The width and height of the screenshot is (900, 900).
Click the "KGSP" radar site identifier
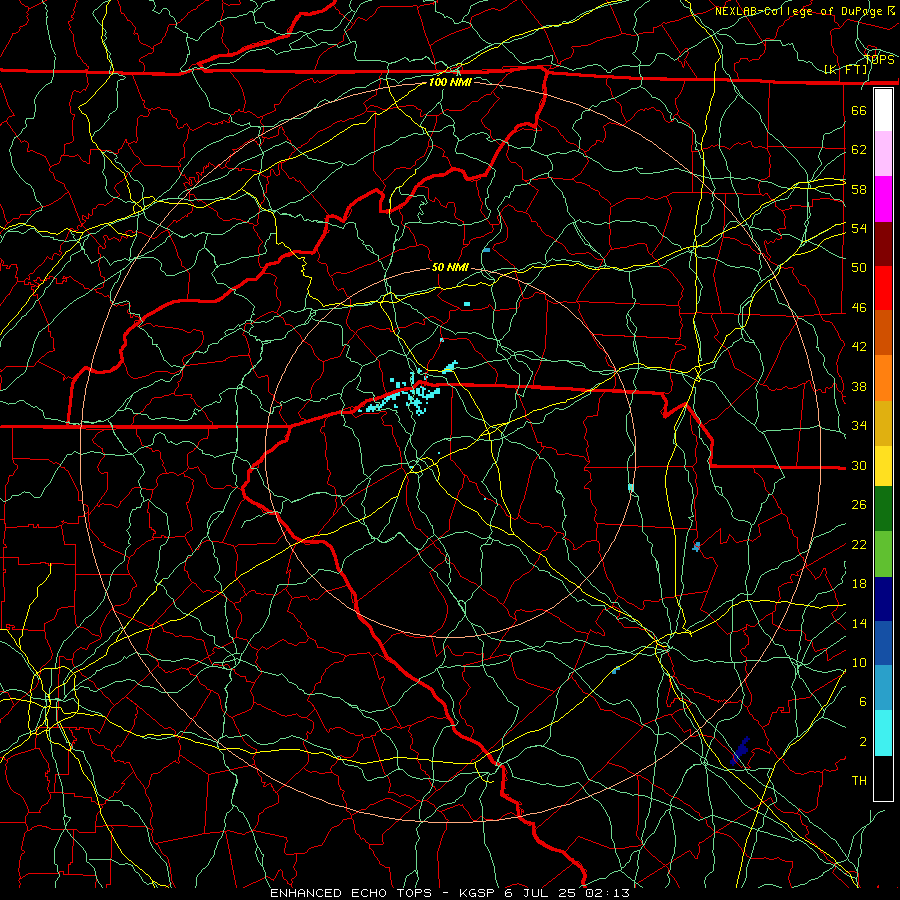point(477,893)
